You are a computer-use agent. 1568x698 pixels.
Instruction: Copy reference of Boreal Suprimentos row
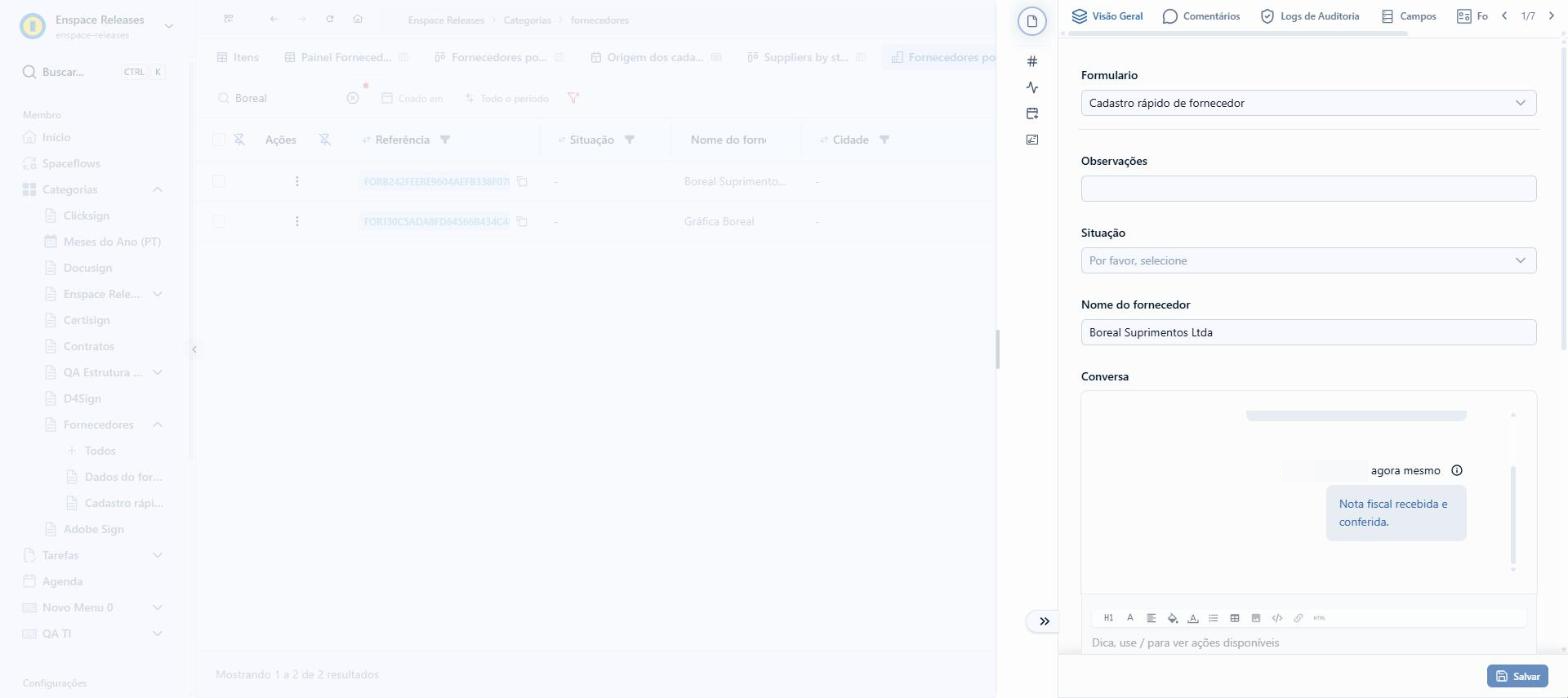click(x=522, y=182)
